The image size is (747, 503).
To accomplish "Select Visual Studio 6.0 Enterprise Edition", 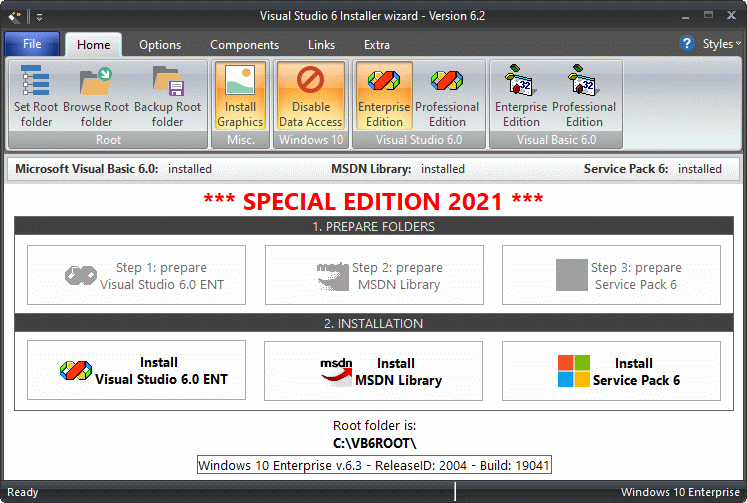I will click(384, 96).
